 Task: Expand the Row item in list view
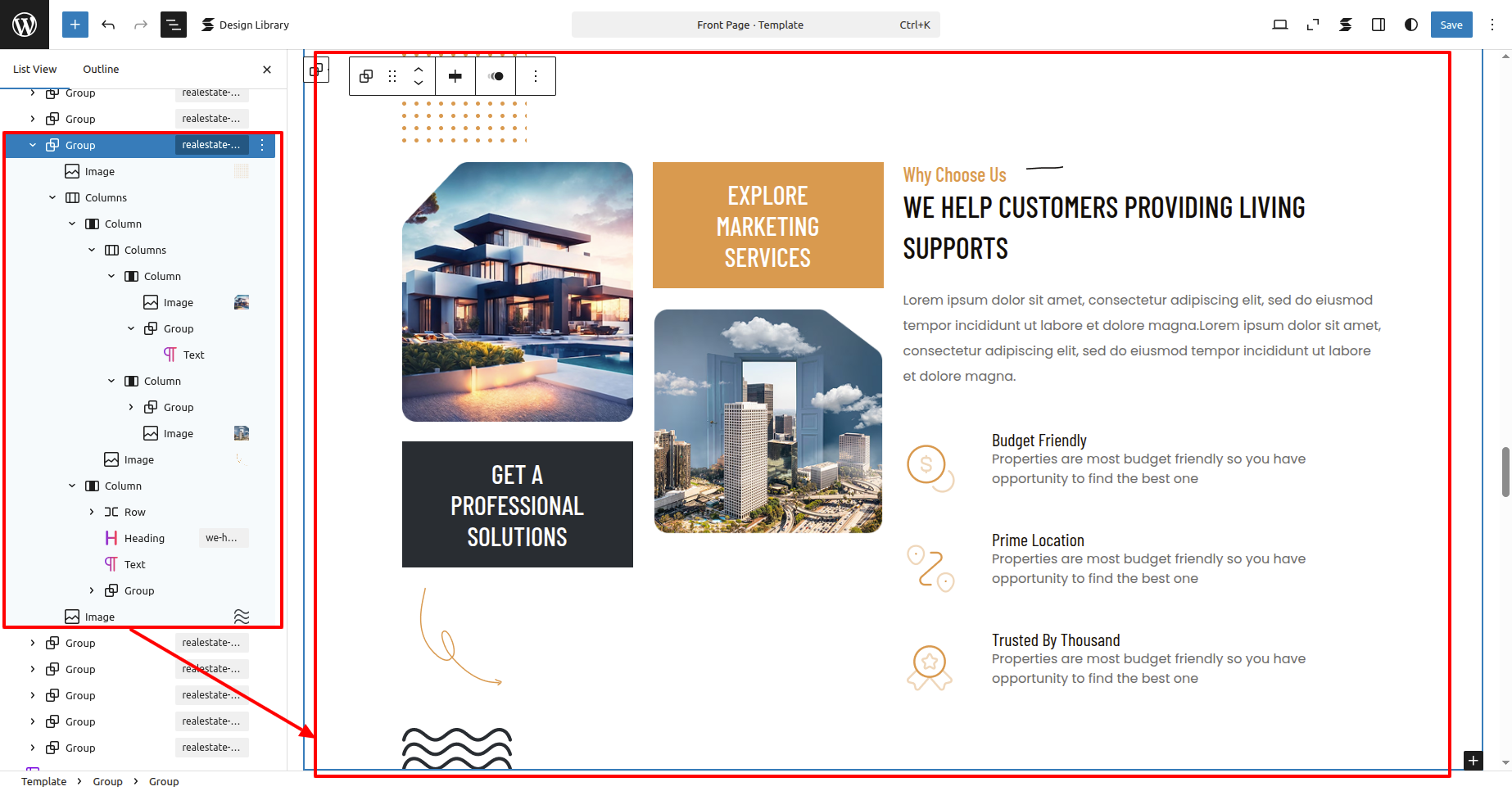click(x=92, y=512)
